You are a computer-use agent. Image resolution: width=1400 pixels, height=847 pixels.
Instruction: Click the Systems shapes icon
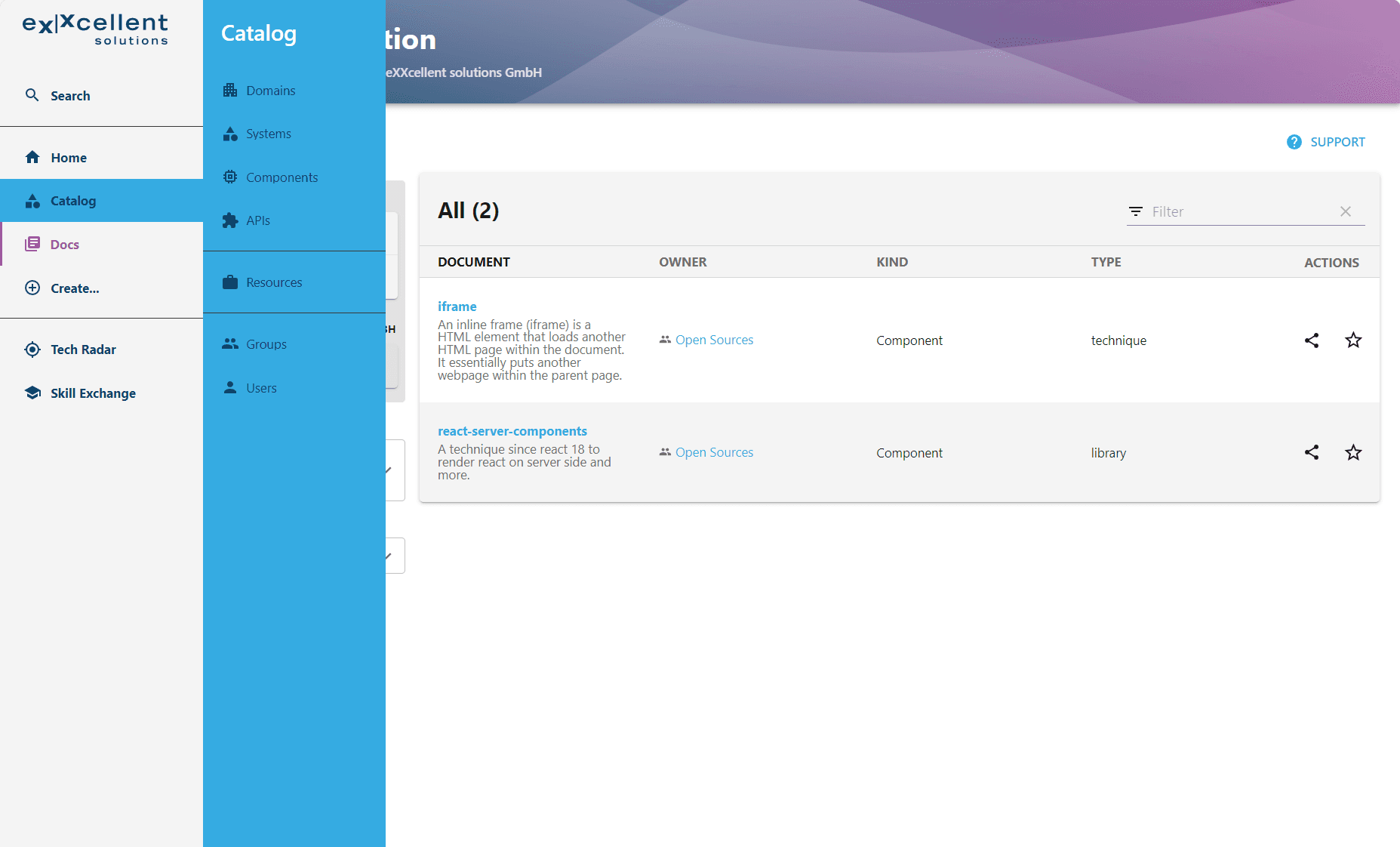tap(230, 134)
